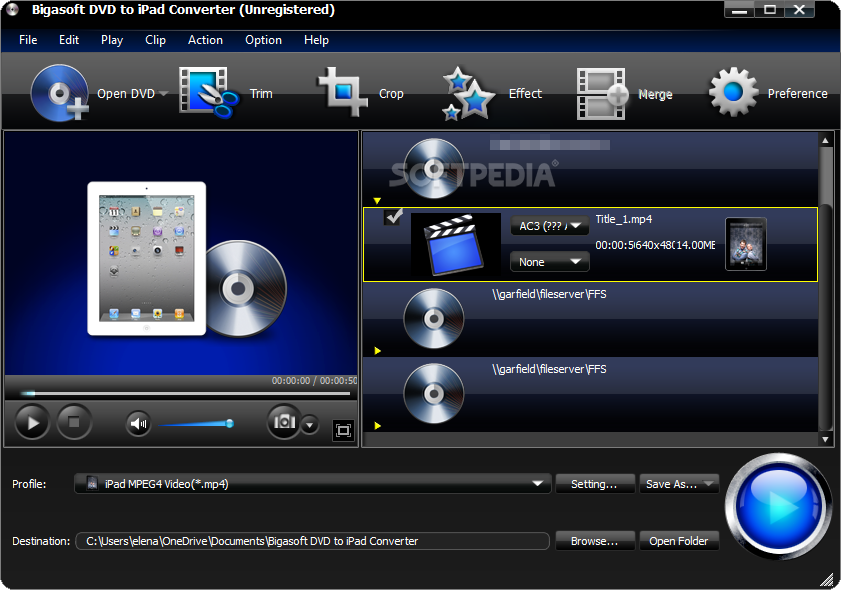Open the Clip menu
This screenshot has height=590, width=841.
(x=155, y=40)
